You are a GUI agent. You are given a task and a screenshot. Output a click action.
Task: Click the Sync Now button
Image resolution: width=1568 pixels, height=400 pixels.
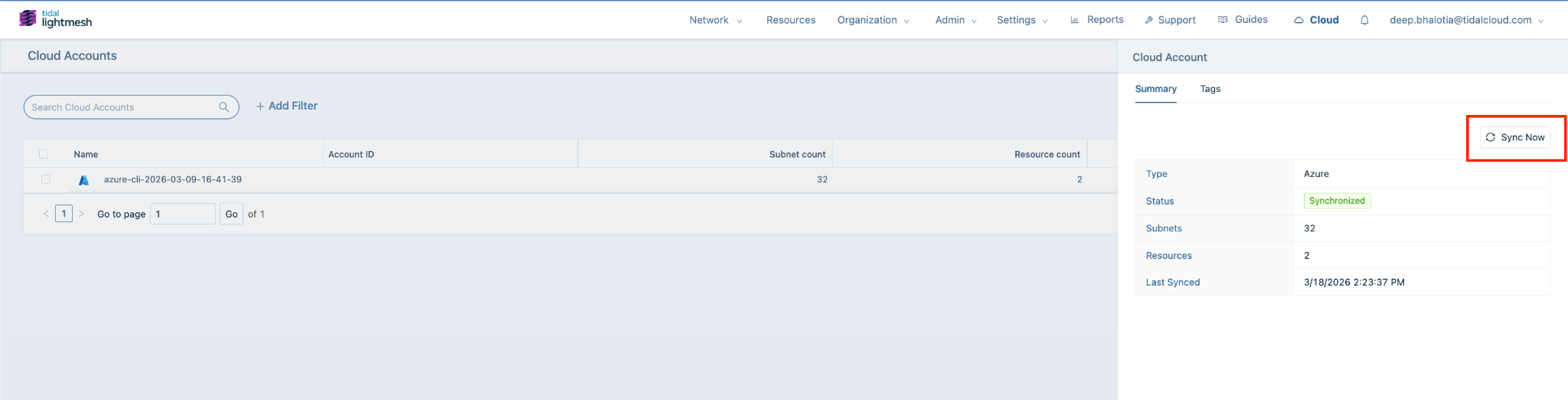[x=1515, y=137]
